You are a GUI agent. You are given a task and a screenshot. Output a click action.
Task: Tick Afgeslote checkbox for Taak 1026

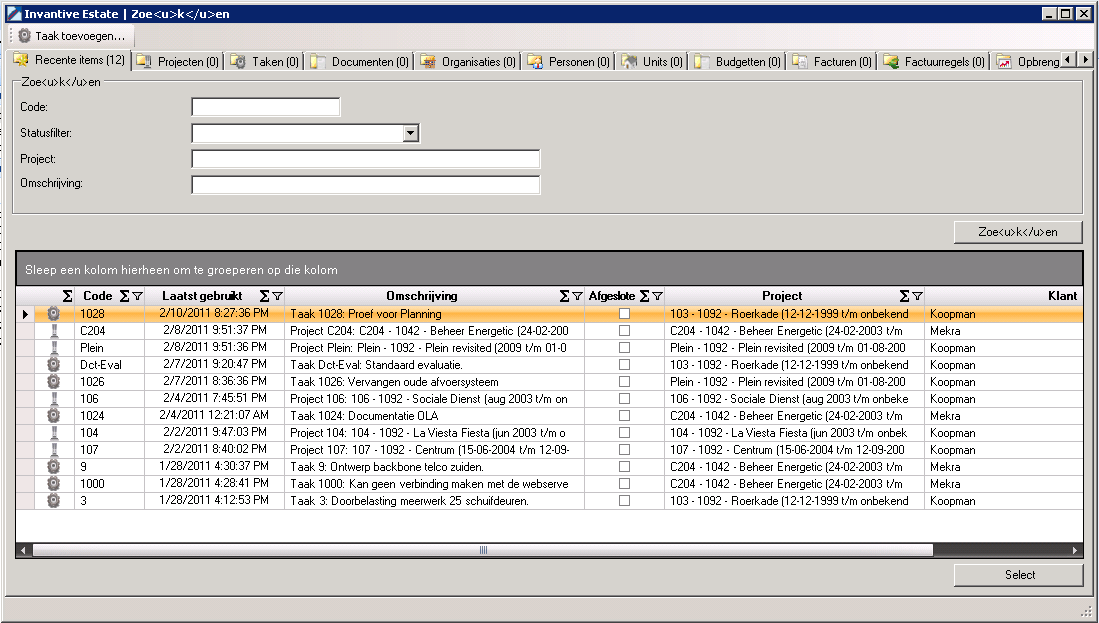coord(624,382)
